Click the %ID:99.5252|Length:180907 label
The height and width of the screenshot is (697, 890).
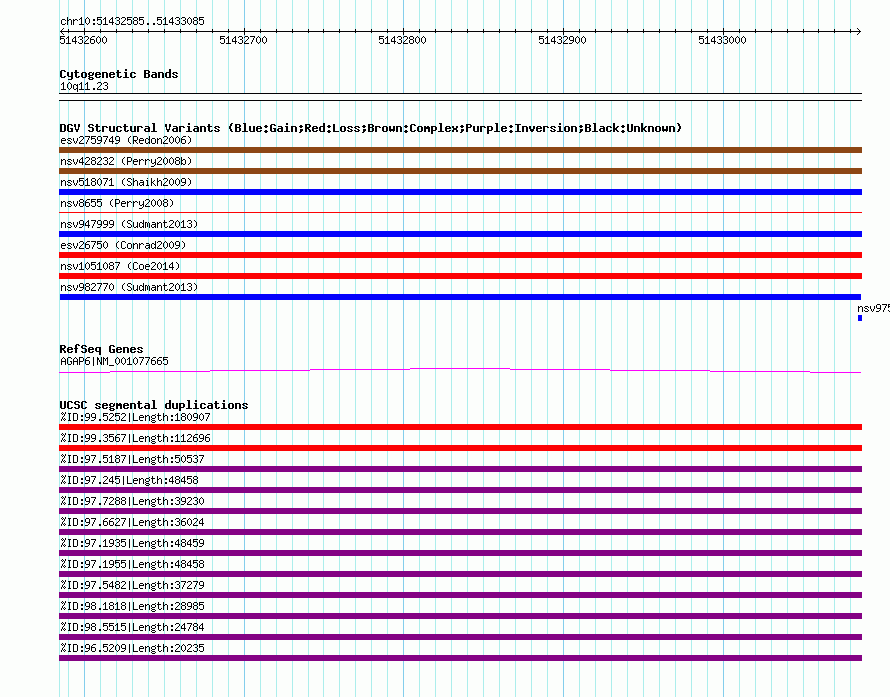[135, 417]
